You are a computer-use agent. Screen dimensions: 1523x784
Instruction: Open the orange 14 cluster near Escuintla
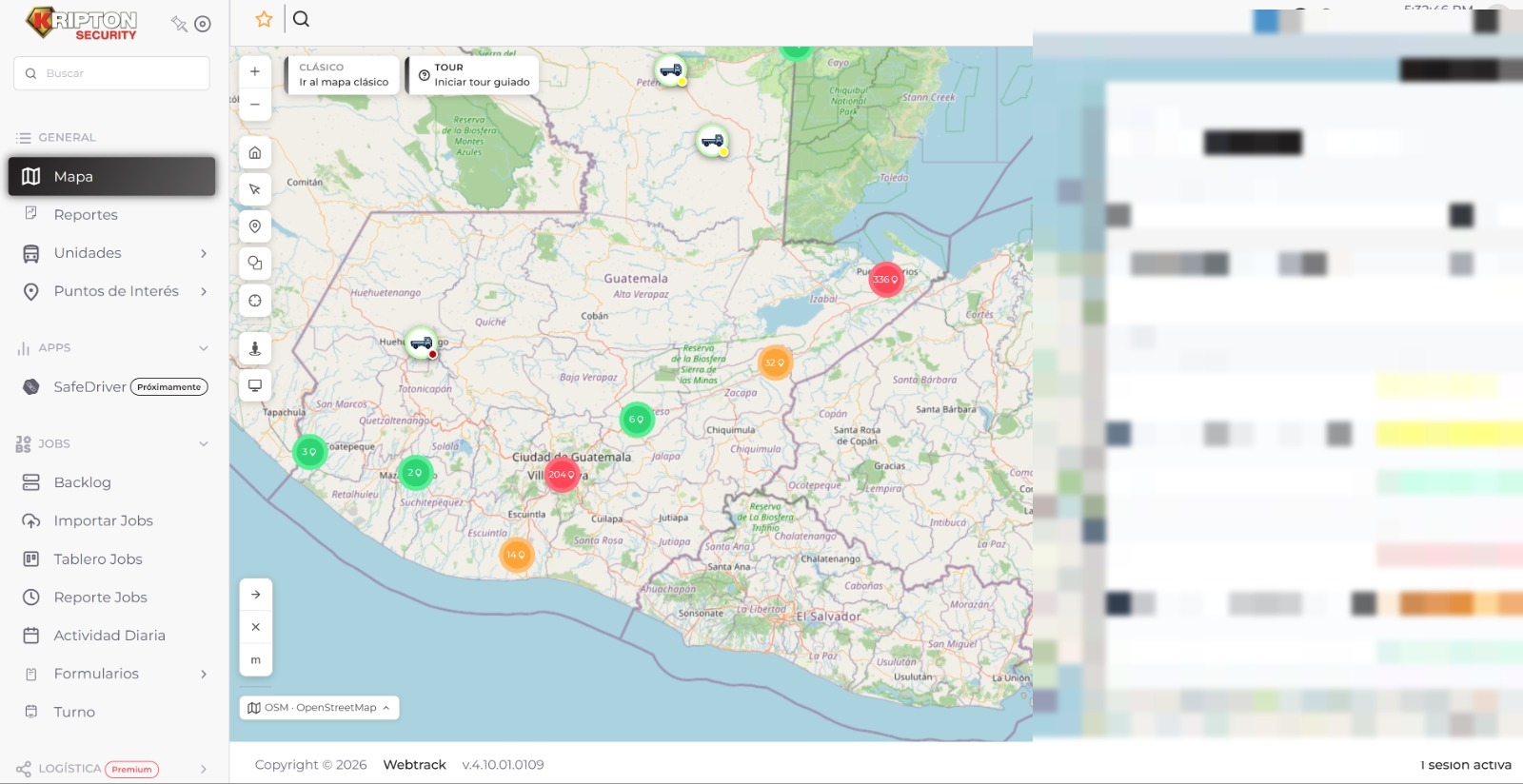point(516,555)
